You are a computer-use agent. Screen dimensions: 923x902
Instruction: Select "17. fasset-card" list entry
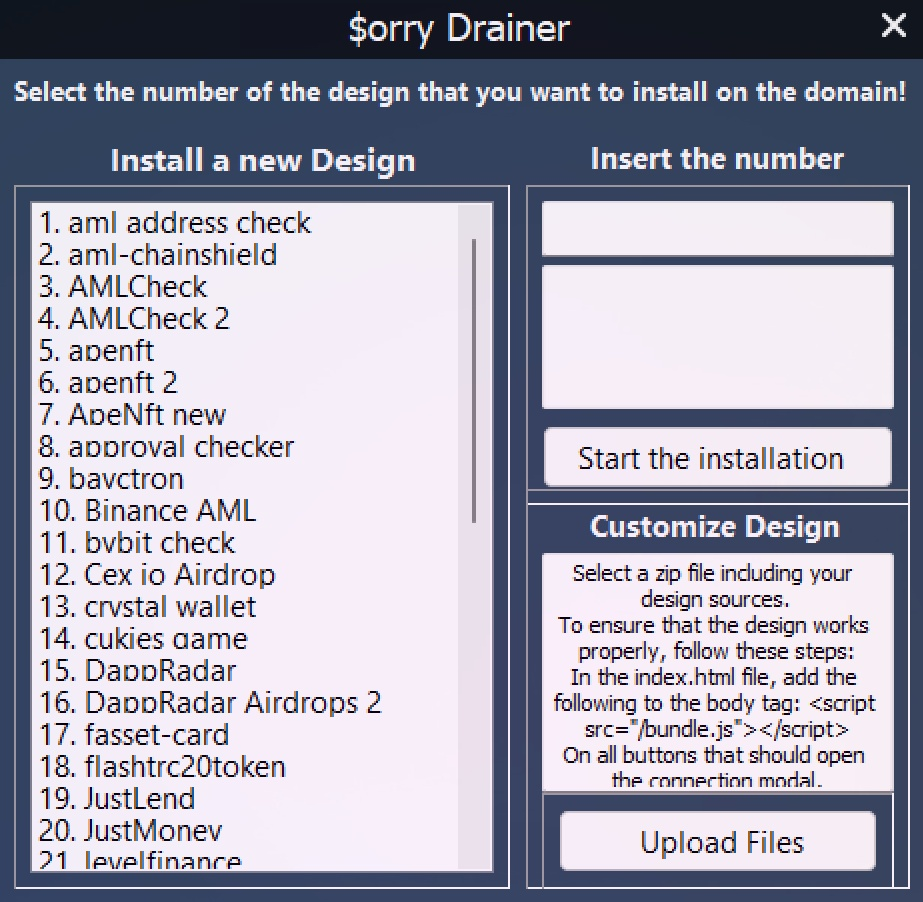[134, 734]
